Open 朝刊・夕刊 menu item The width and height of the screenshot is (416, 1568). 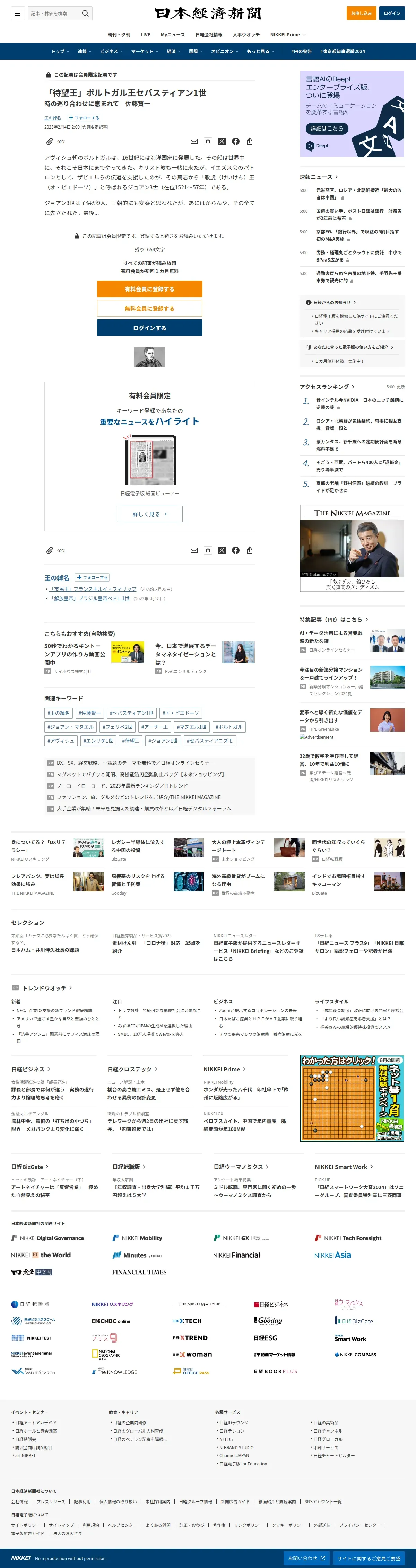(119, 35)
